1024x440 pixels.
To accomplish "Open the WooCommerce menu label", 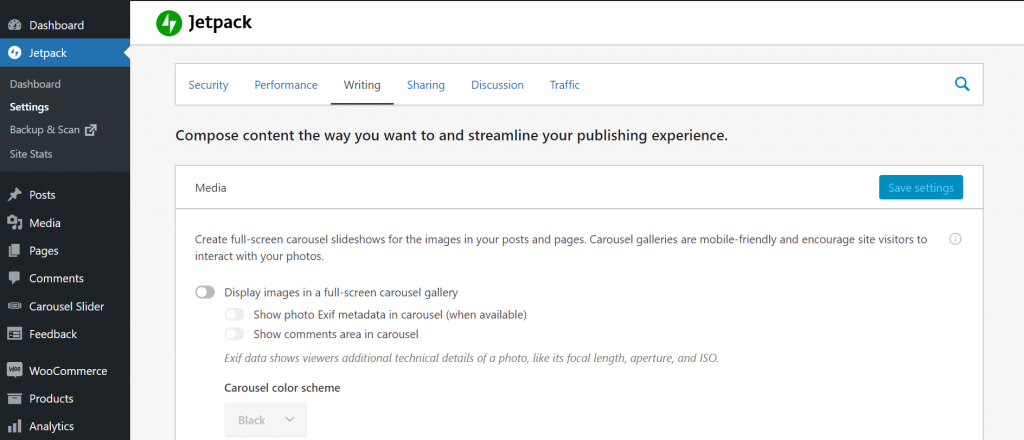I will [68, 371].
